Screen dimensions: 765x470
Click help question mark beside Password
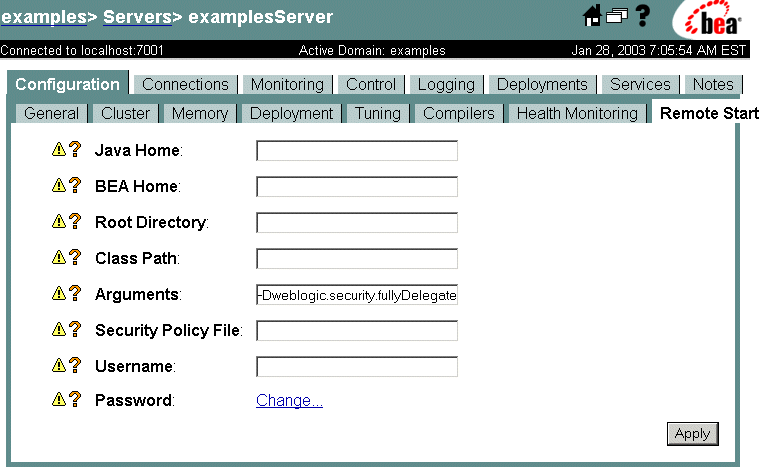[x=75, y=399]
